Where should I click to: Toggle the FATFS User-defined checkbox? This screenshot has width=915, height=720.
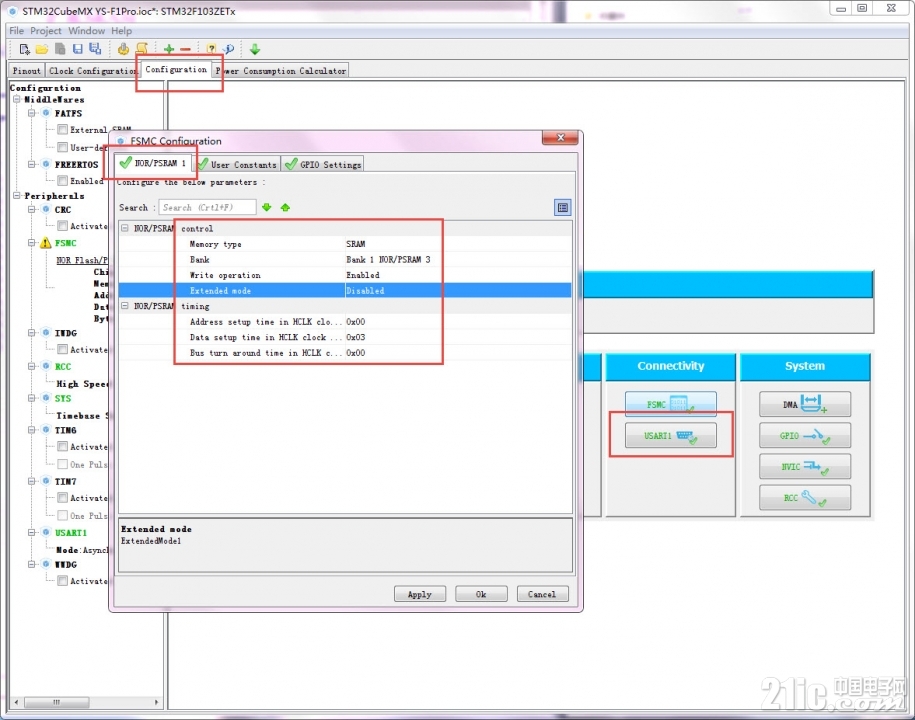(x=62, y=147)
